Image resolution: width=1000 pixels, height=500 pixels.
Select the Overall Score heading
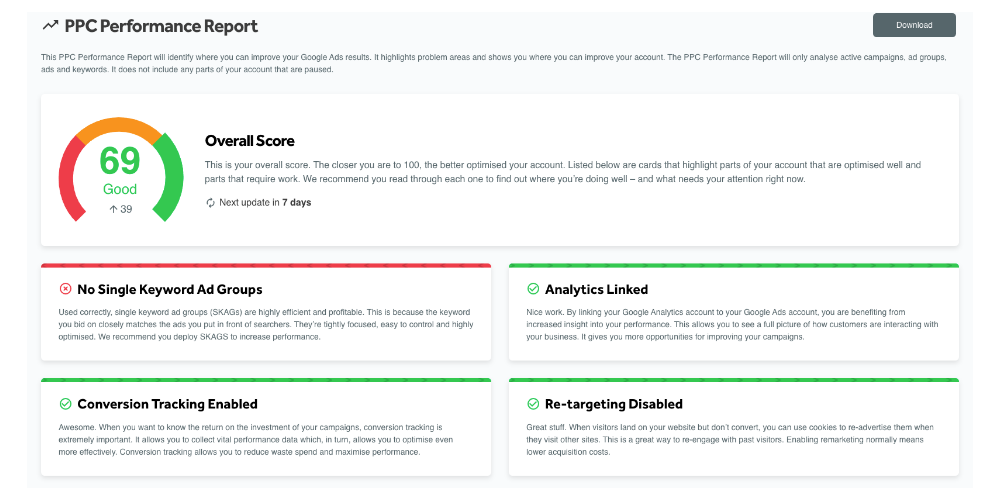point(250,141)
